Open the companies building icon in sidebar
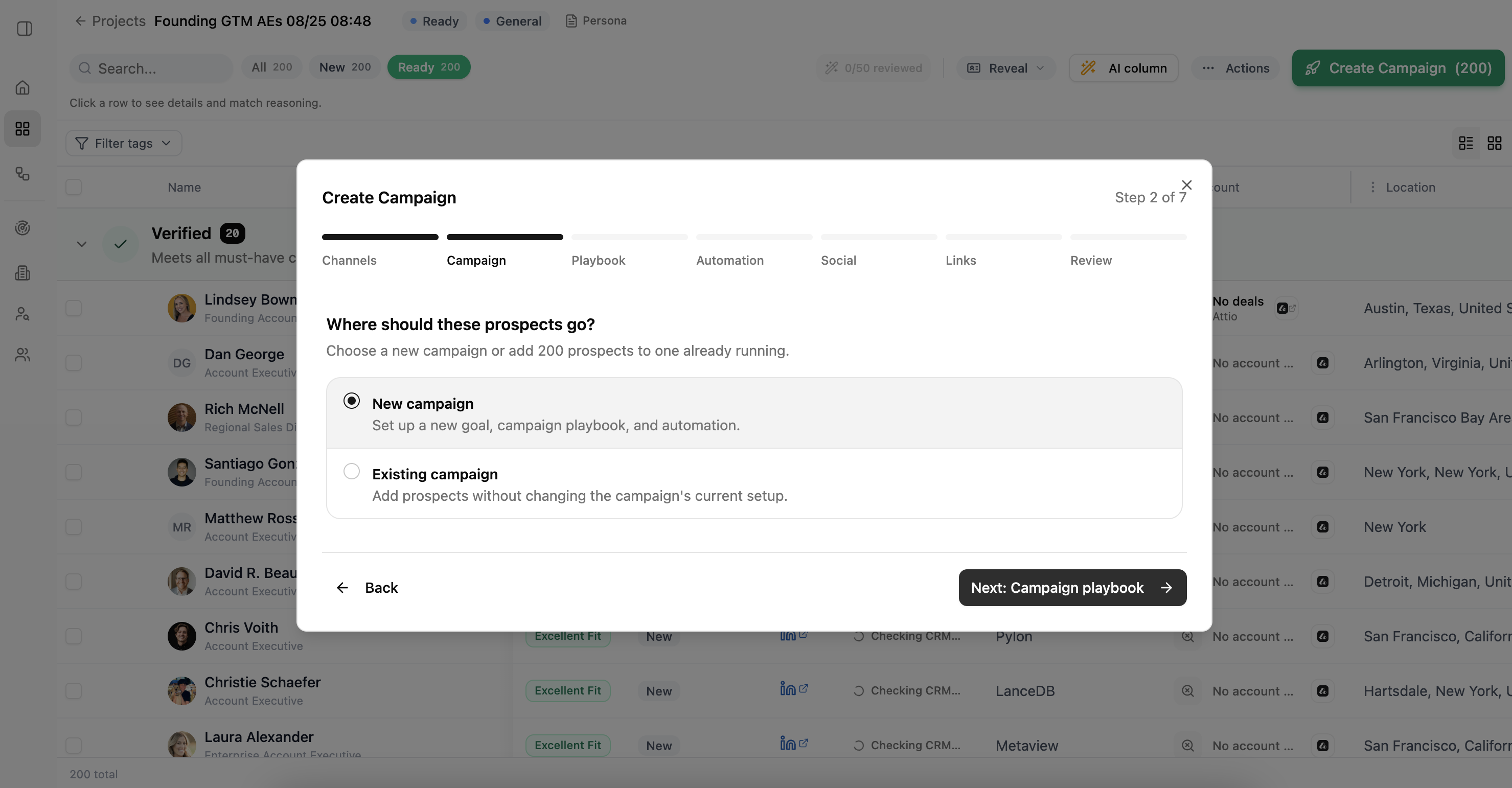 coord(22,273)
